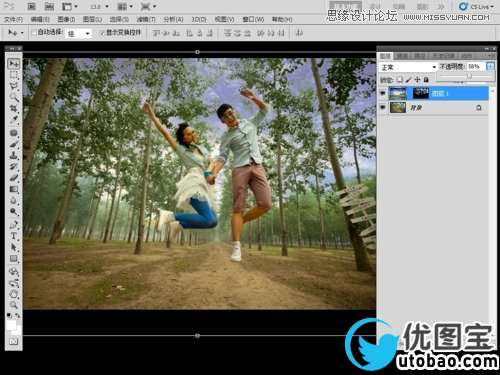500x375 pixels.
Task: Open the arrange documents dropdown
Action: [x=125, y=6]
